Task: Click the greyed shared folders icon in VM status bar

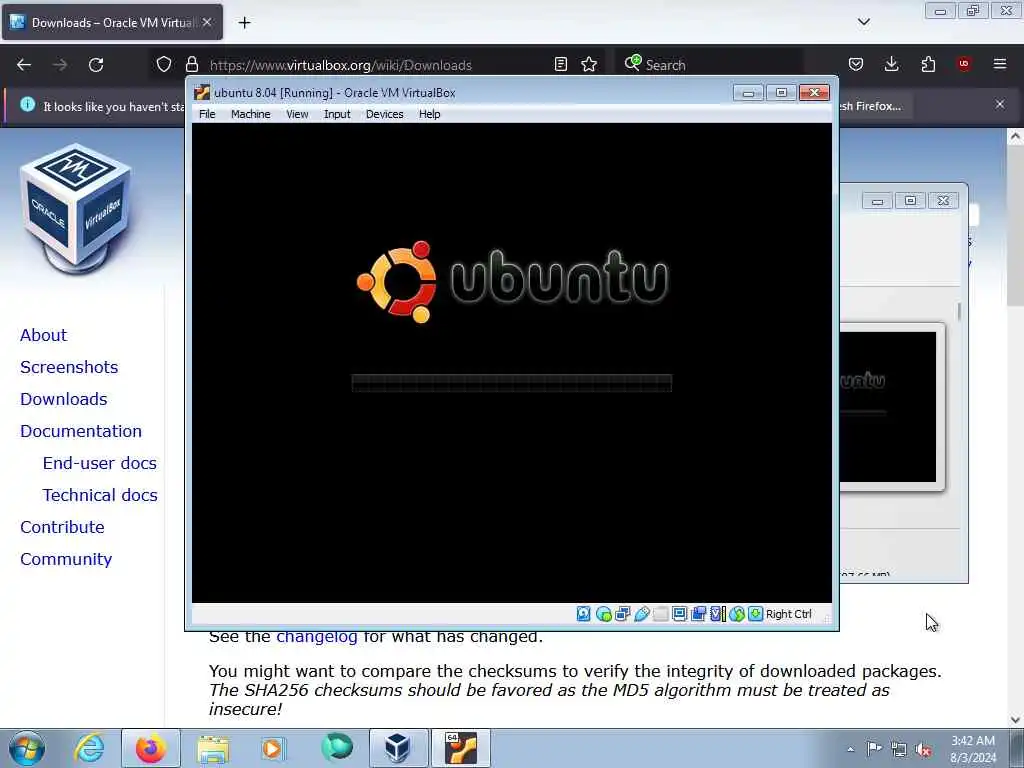Action: pyautogui.click(x=661, y=614)
